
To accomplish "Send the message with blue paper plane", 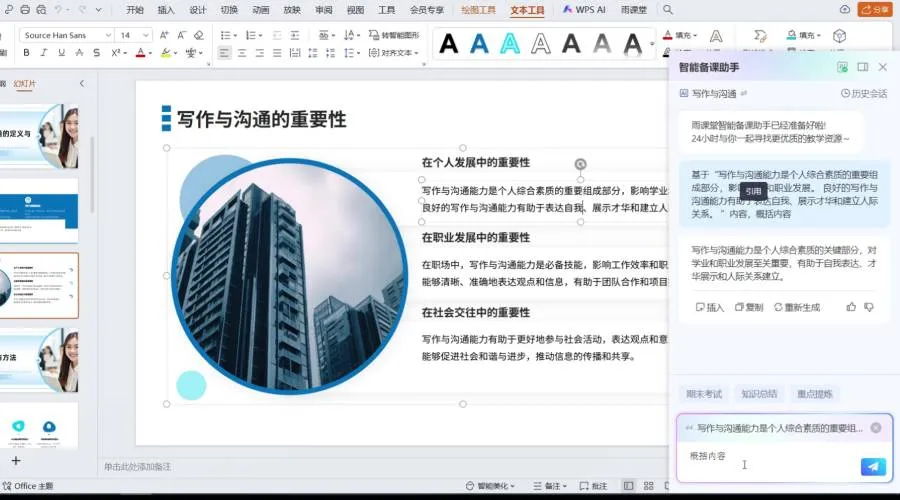I will (x=873, y=466).
